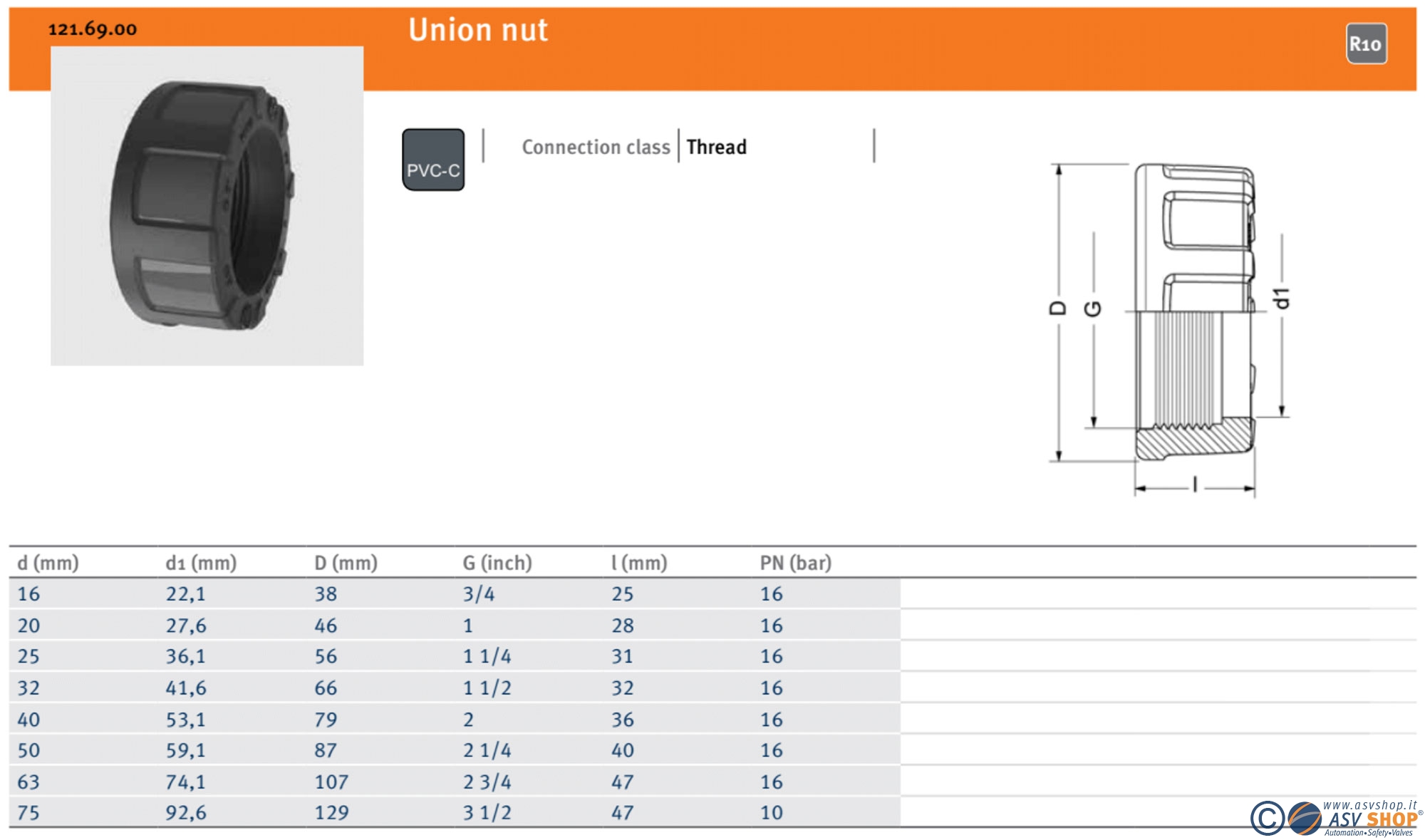Click the Connection class label
The image size is (1425, 840).
596,147
